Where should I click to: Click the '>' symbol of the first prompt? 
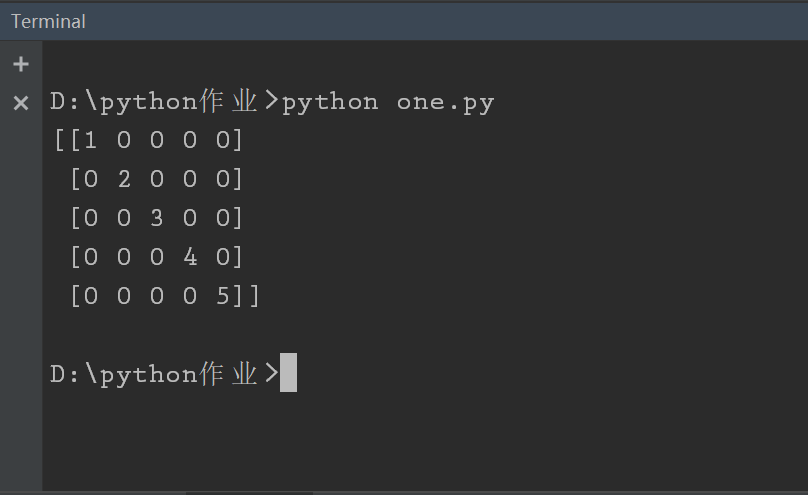271,102
